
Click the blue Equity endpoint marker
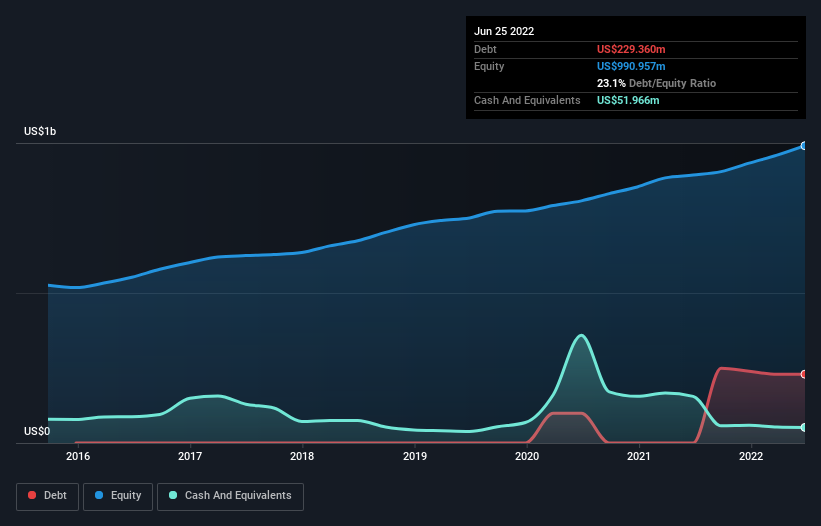[804, 146]
